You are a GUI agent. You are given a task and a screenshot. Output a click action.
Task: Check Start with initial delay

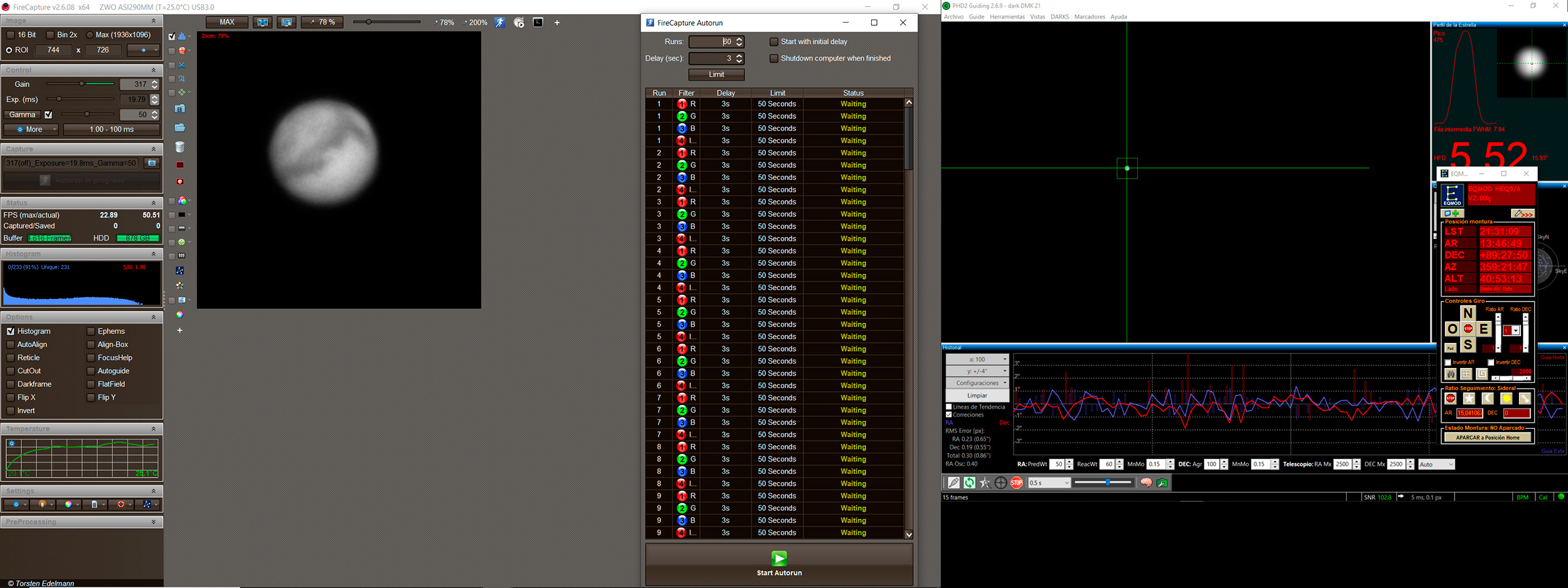tap(774, 42)
